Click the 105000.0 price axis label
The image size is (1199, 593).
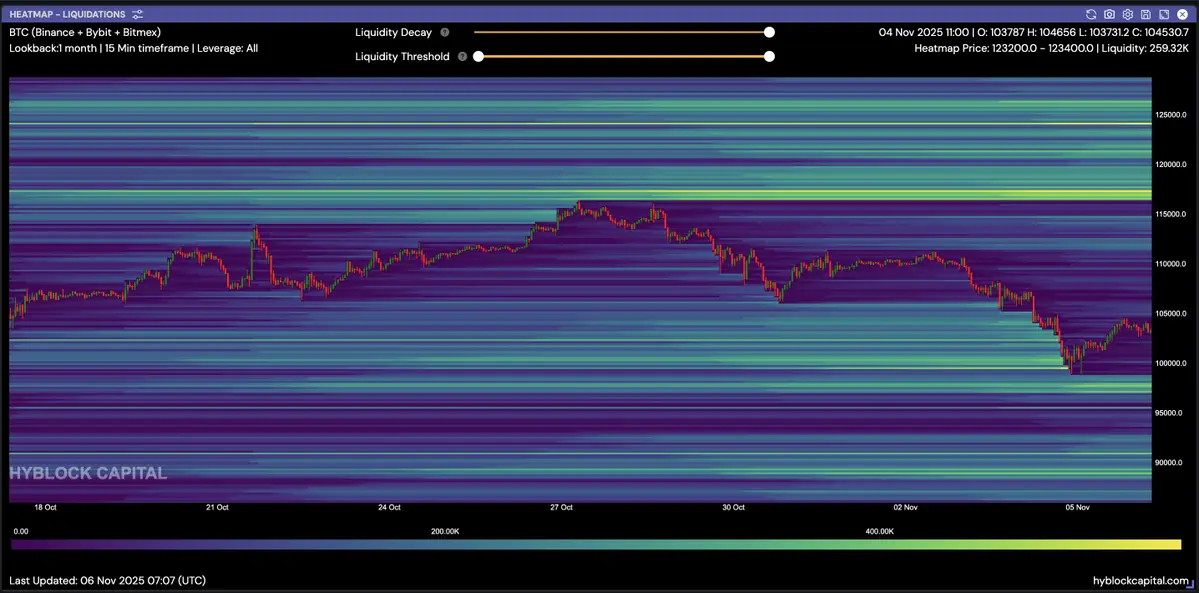(x=1171, y=314)
